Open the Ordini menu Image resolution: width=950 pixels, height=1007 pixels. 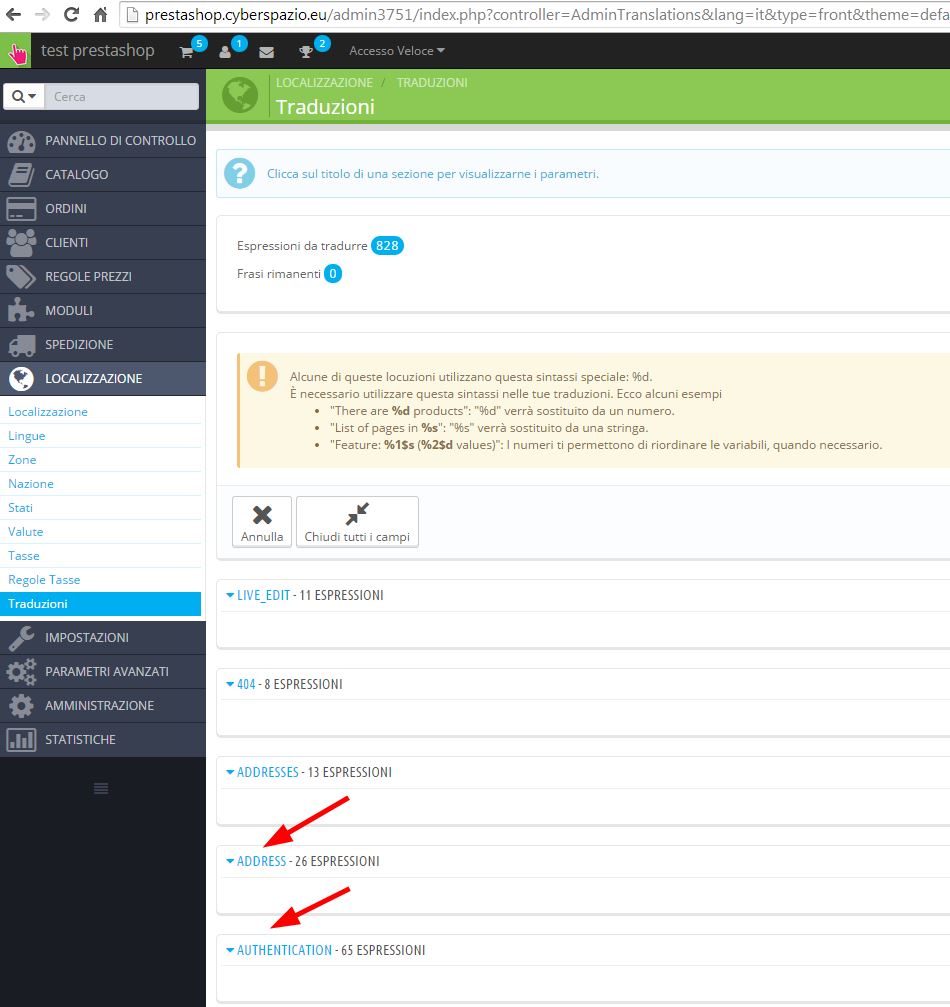103,209
